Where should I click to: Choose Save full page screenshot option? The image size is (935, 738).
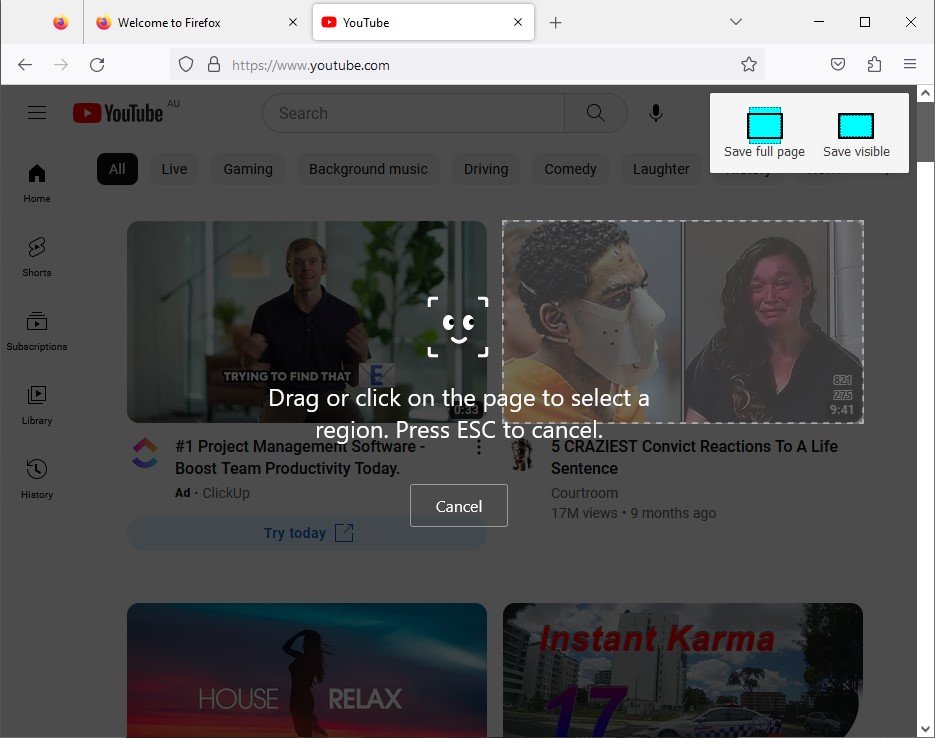point(764,133)
